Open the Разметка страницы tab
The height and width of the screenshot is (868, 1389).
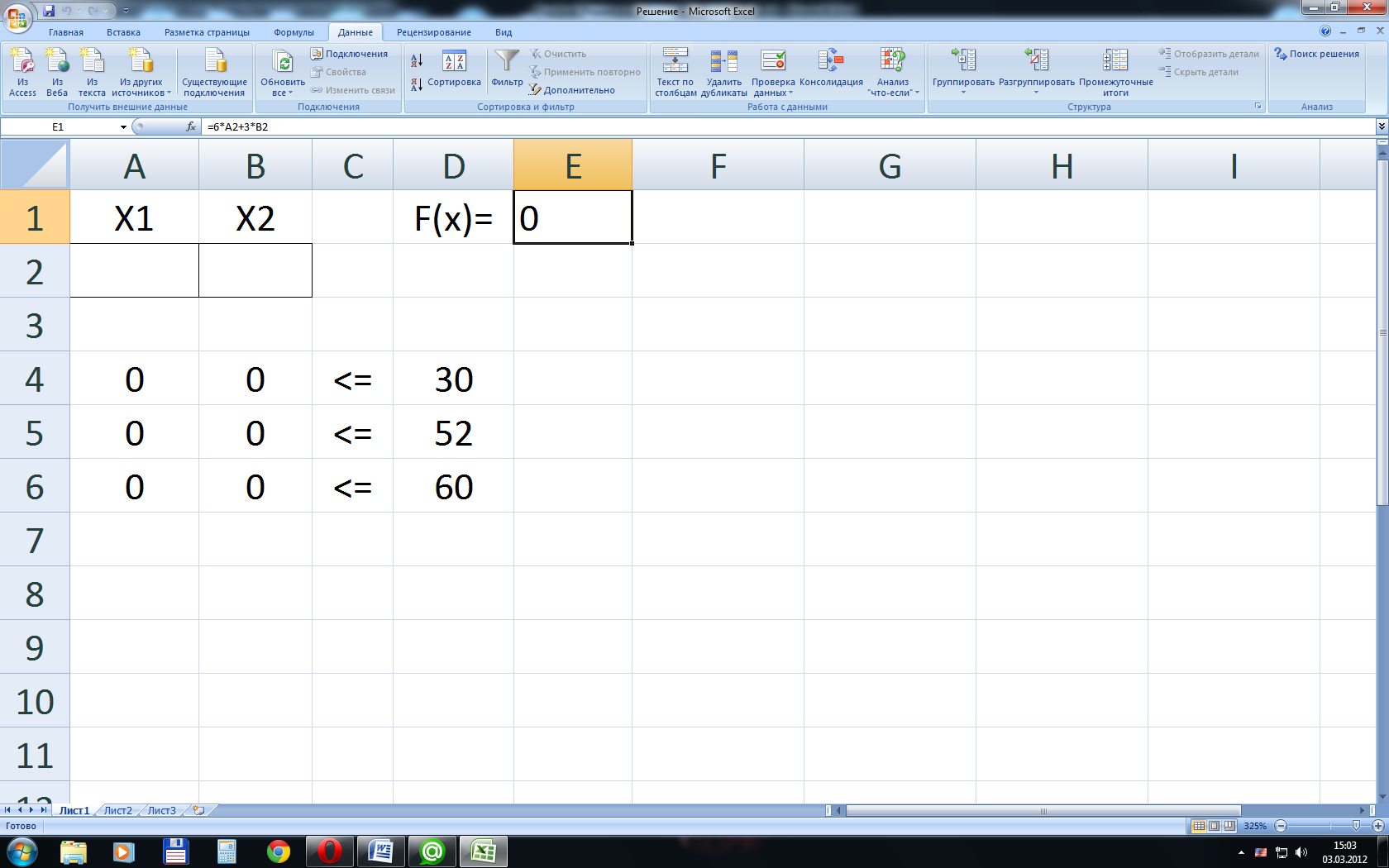coord(207,32)
